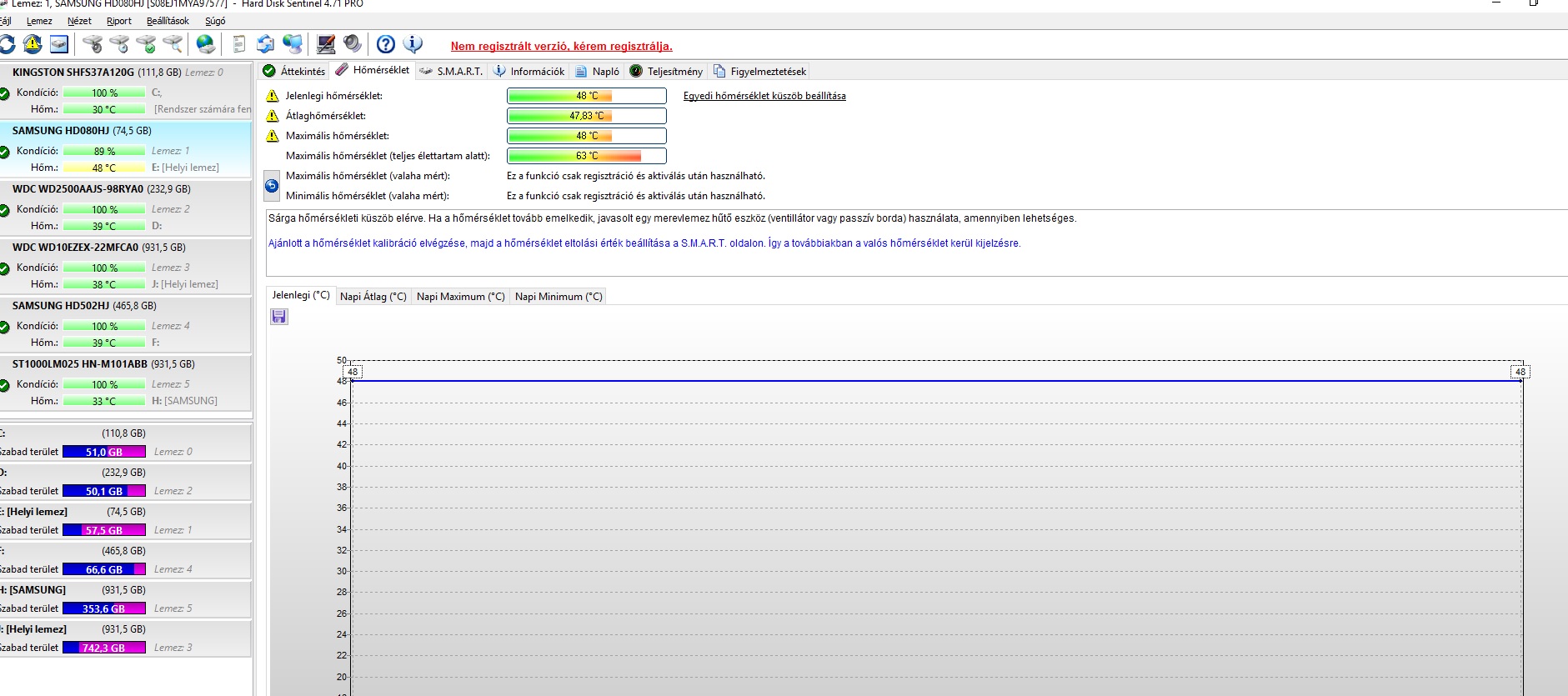Click the Jelenlegi hőmérséklet 48 °C bar
The width and height of the screenshot is (1568, 696).
587,96
